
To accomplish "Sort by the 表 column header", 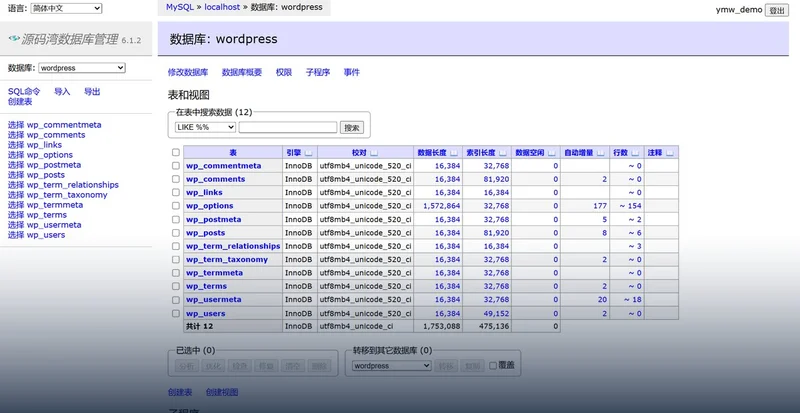I will click(233, 153).
